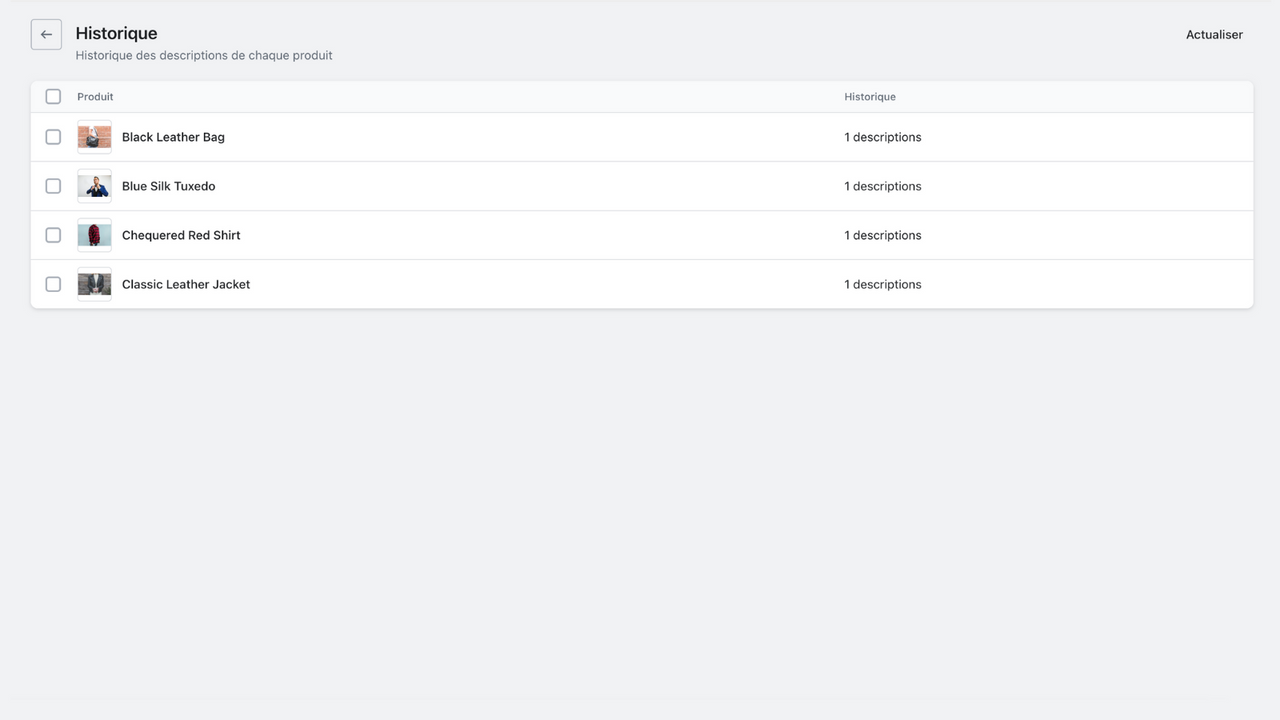This screenshot has height=720, width=1280.
Task: Click descriptions count for Chequered Red Shirt
Action: [883, 235]
